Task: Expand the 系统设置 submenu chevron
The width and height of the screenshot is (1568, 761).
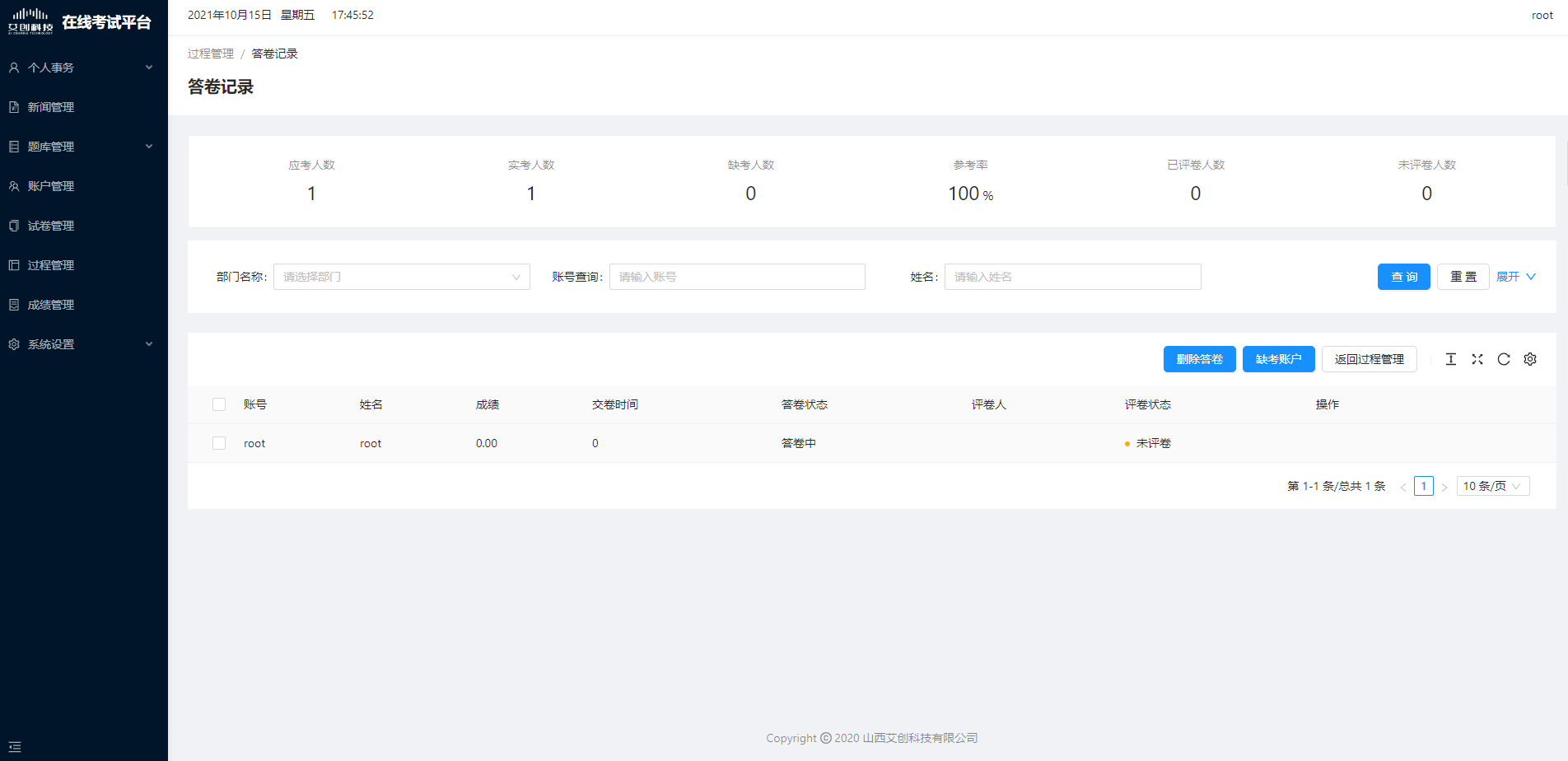Action: click(149, 344)
